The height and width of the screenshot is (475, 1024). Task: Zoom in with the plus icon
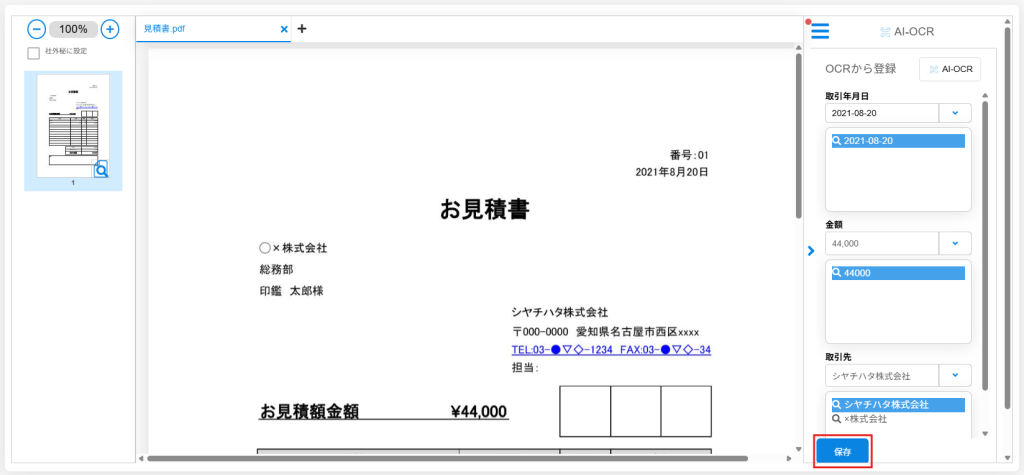click(110, 29)
